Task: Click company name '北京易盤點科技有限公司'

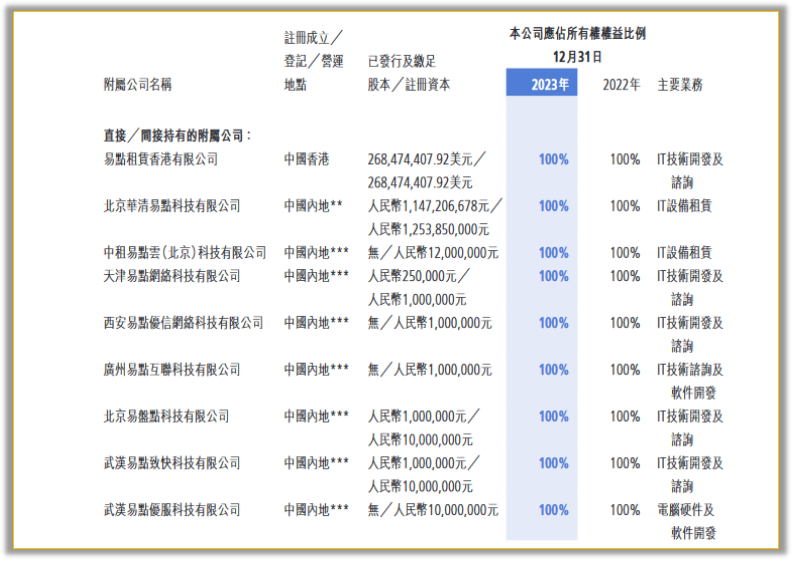Action: [166, 416]
